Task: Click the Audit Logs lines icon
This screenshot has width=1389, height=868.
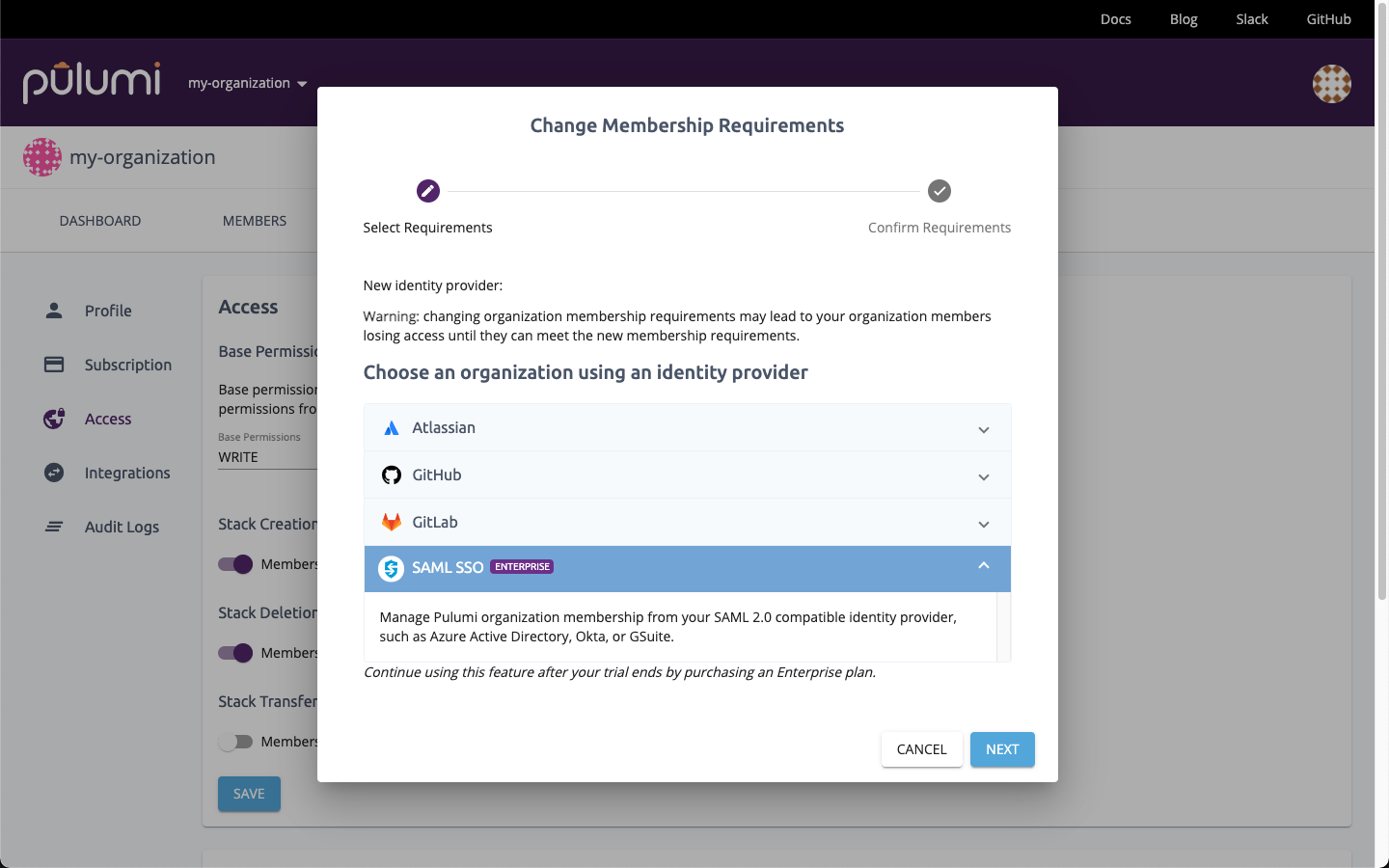Action: [x=54, y=527]
